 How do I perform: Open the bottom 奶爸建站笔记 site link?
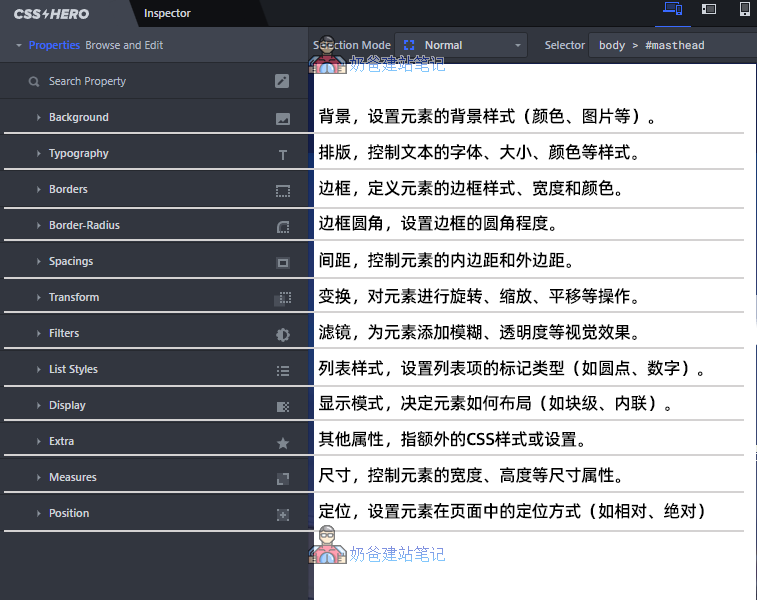397,554
